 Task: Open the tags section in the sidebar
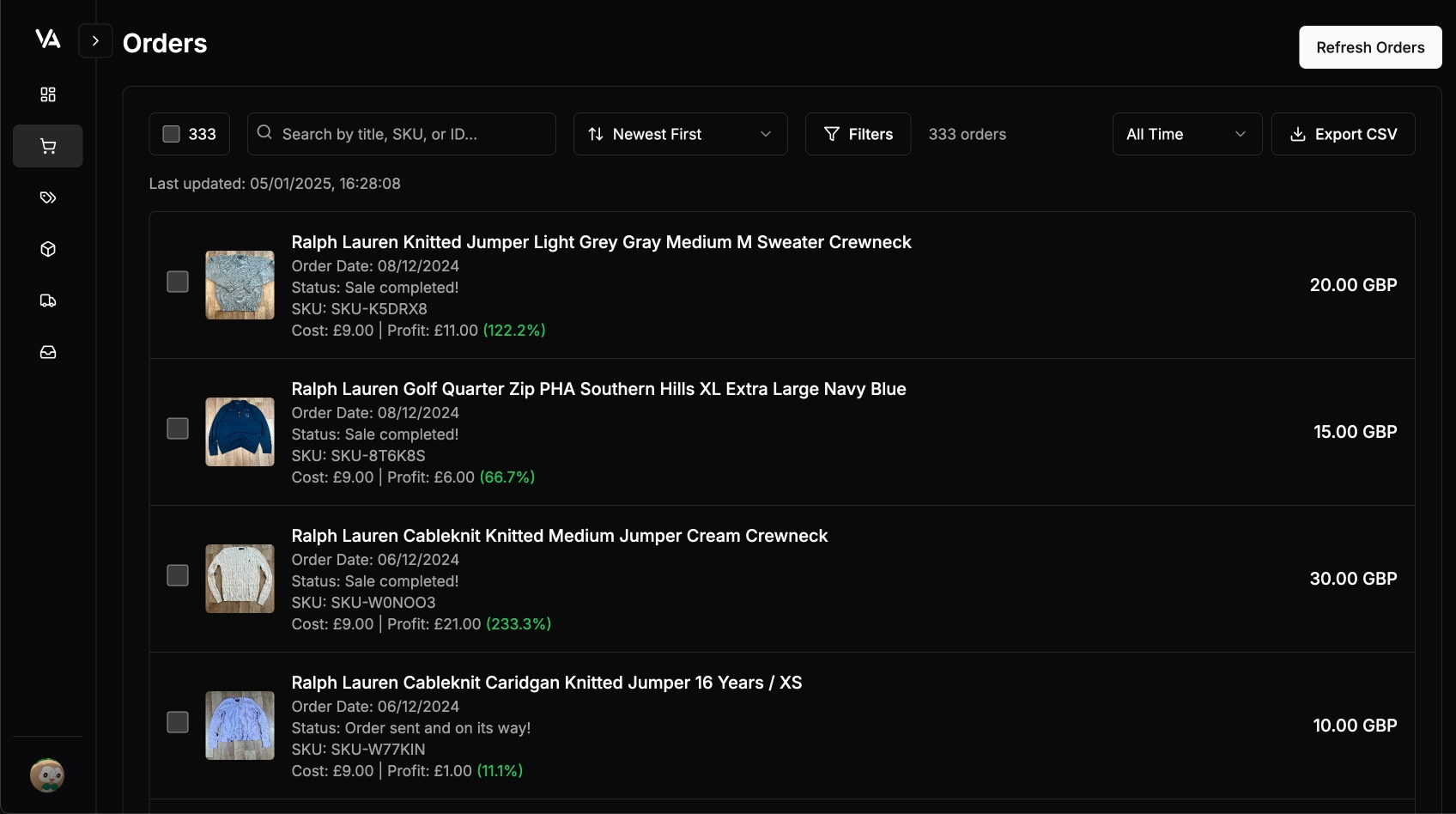[x=47, y=197]
